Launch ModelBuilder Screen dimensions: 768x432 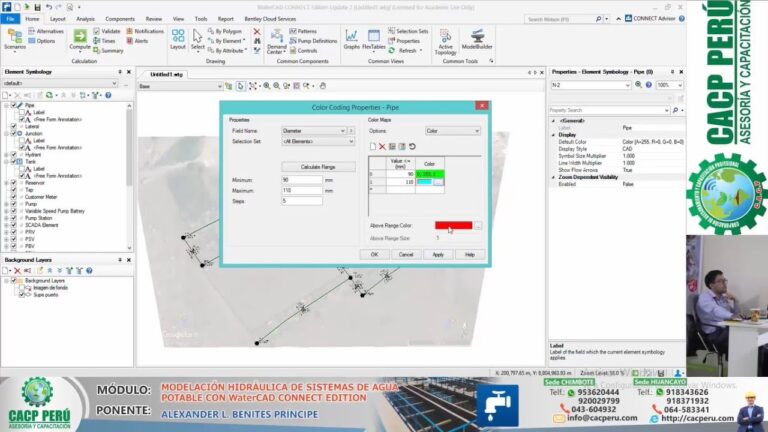[477, 39]
